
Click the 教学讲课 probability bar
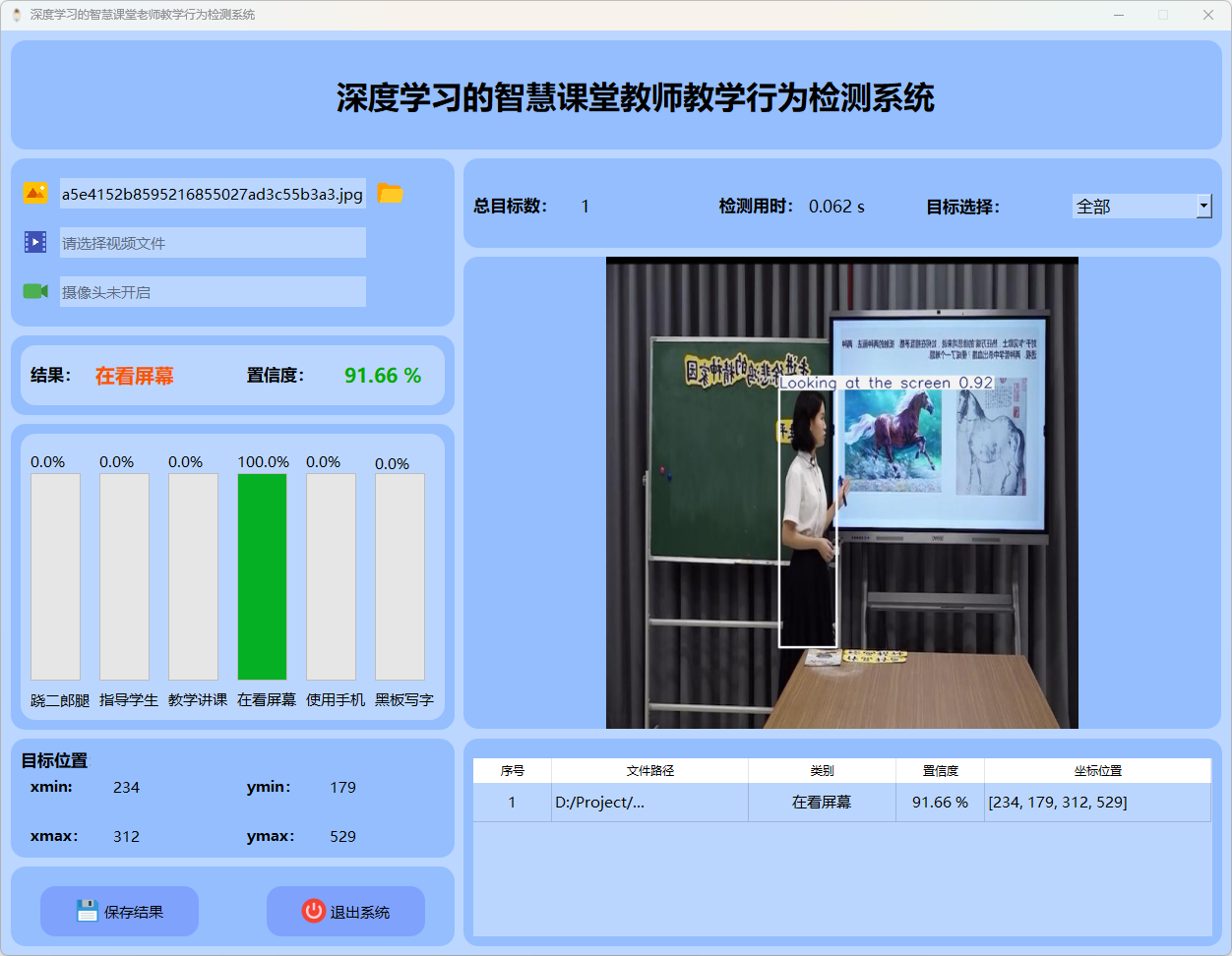click(193, 576)
